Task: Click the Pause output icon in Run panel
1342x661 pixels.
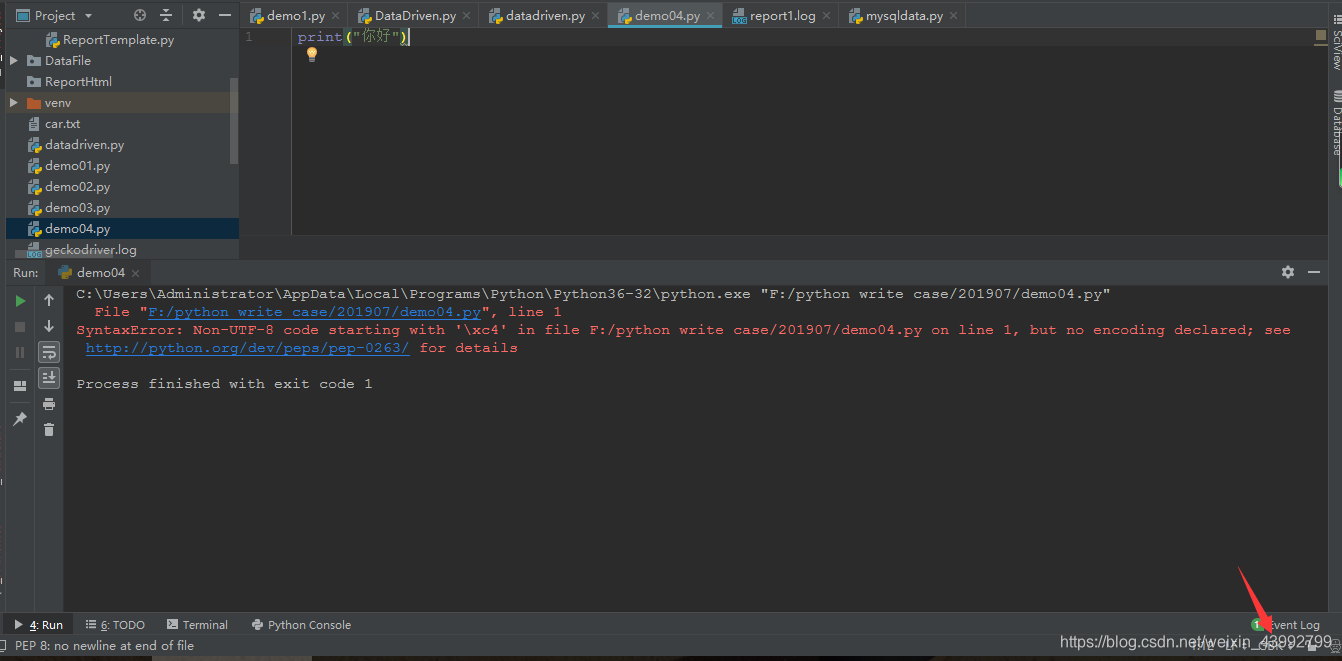Action: (x=20, y=352)
